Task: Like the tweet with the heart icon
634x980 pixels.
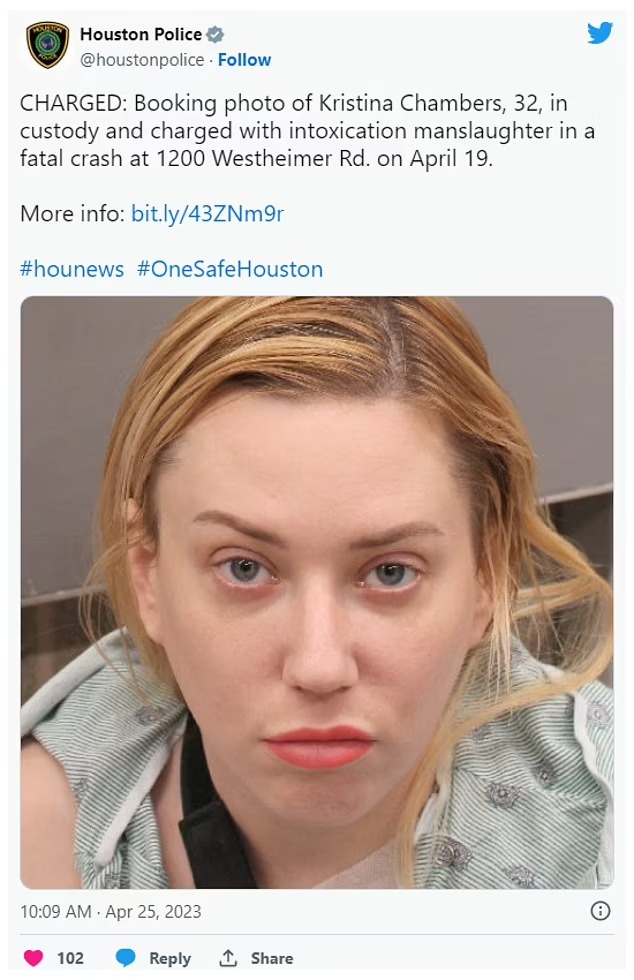Action: [34, 958]
